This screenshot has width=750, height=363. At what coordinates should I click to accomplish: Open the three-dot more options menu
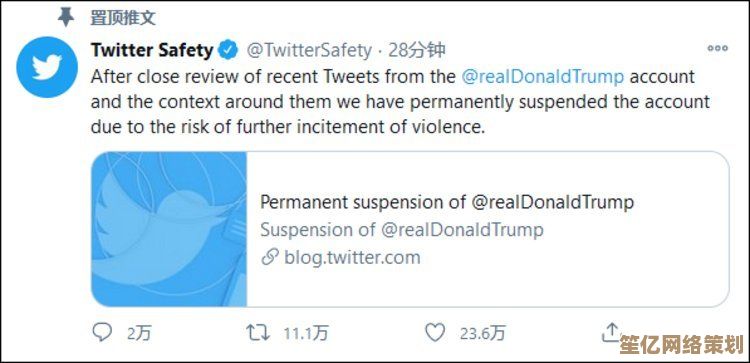(x=717, y=48)
